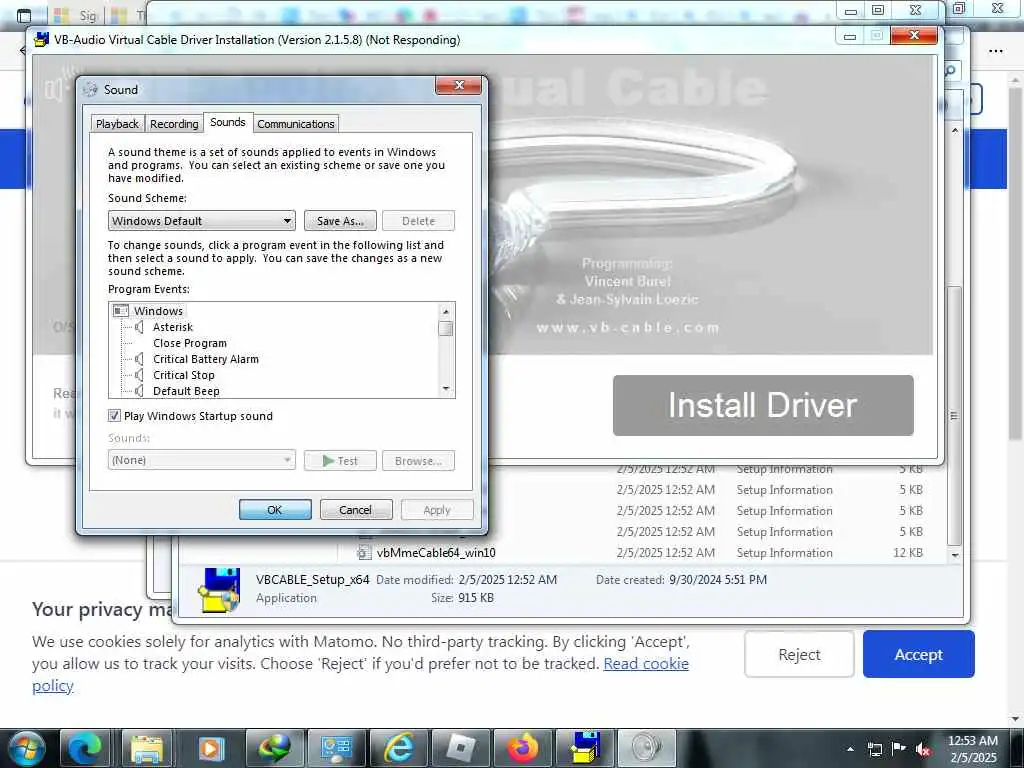Open the Communications tab

[x=296, y=123]
